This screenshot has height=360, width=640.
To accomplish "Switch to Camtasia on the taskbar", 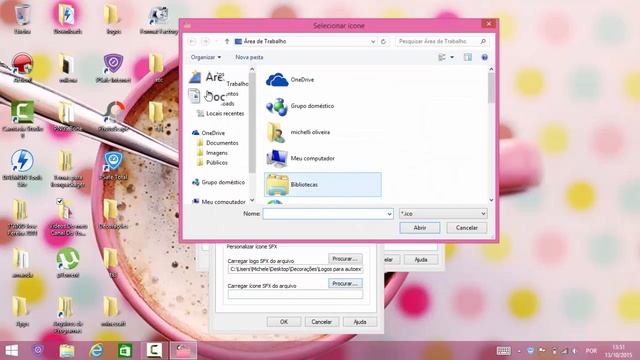I will 154,350.
